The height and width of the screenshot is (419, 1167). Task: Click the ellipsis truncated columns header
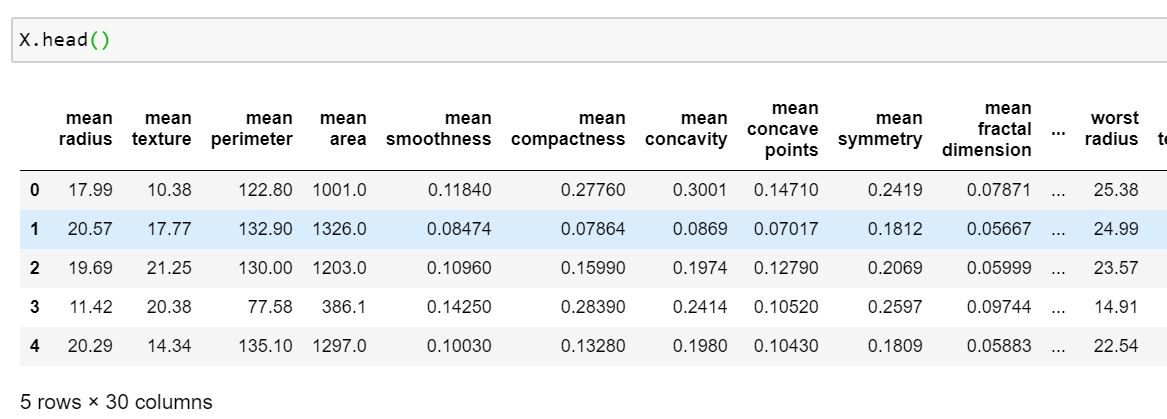[1058, 130]
